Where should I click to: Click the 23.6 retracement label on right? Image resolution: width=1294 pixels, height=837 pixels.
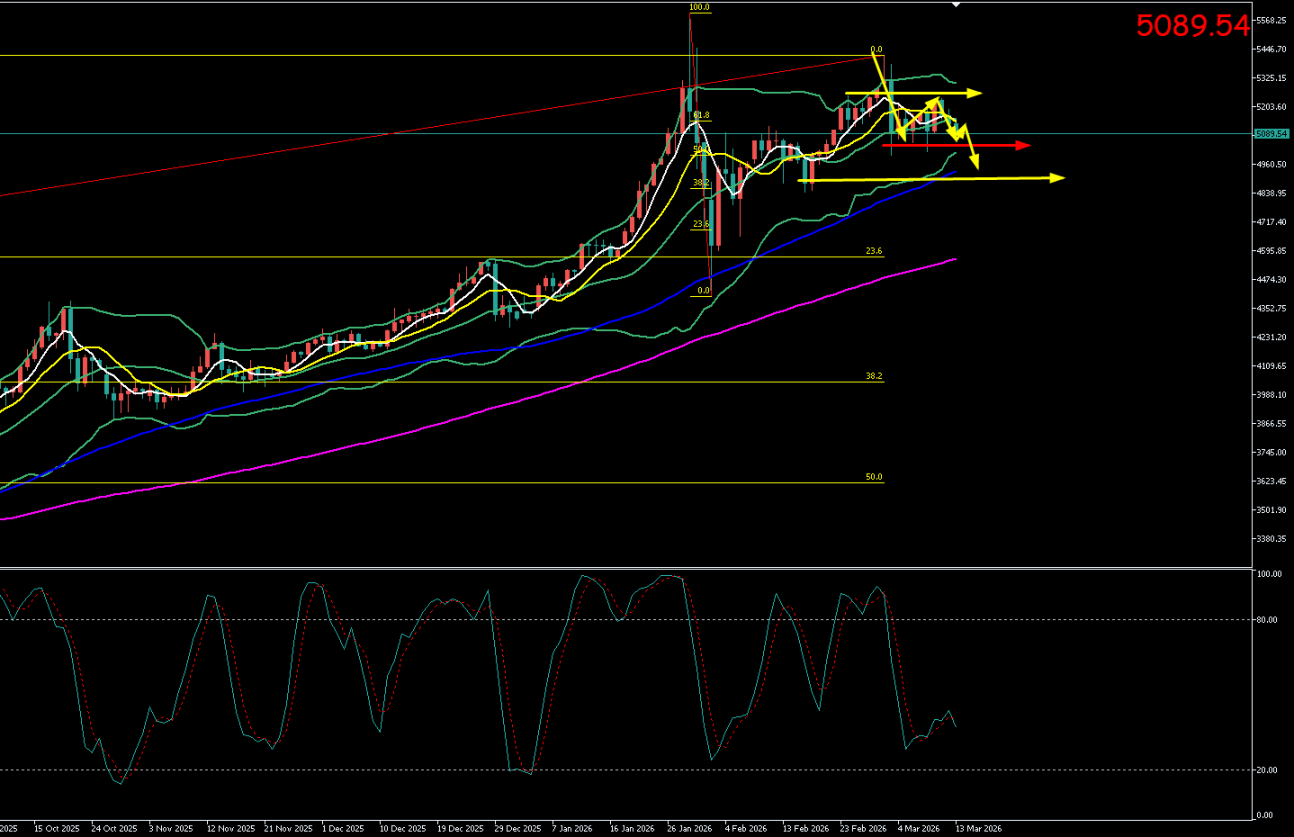(874, 251)
